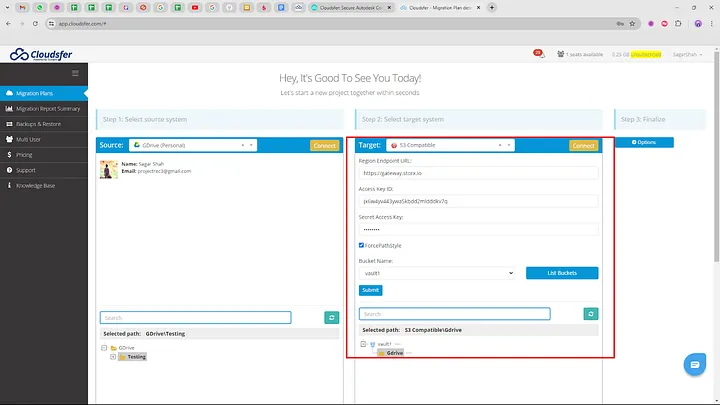The height and width of the screenshot is (405, 720).
Task: Click the Source search field
Action: (196, 317)
